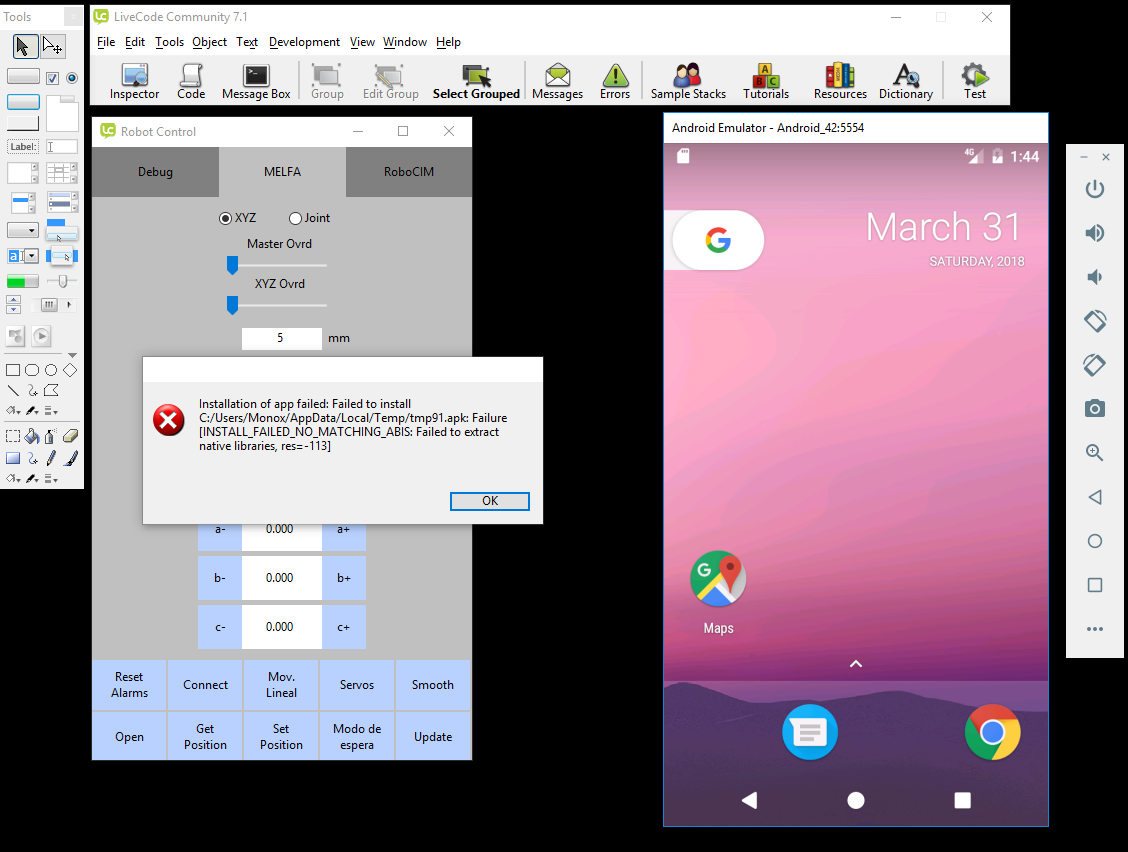Select the Edit pointer tool in Tools palette

(53, 47)
